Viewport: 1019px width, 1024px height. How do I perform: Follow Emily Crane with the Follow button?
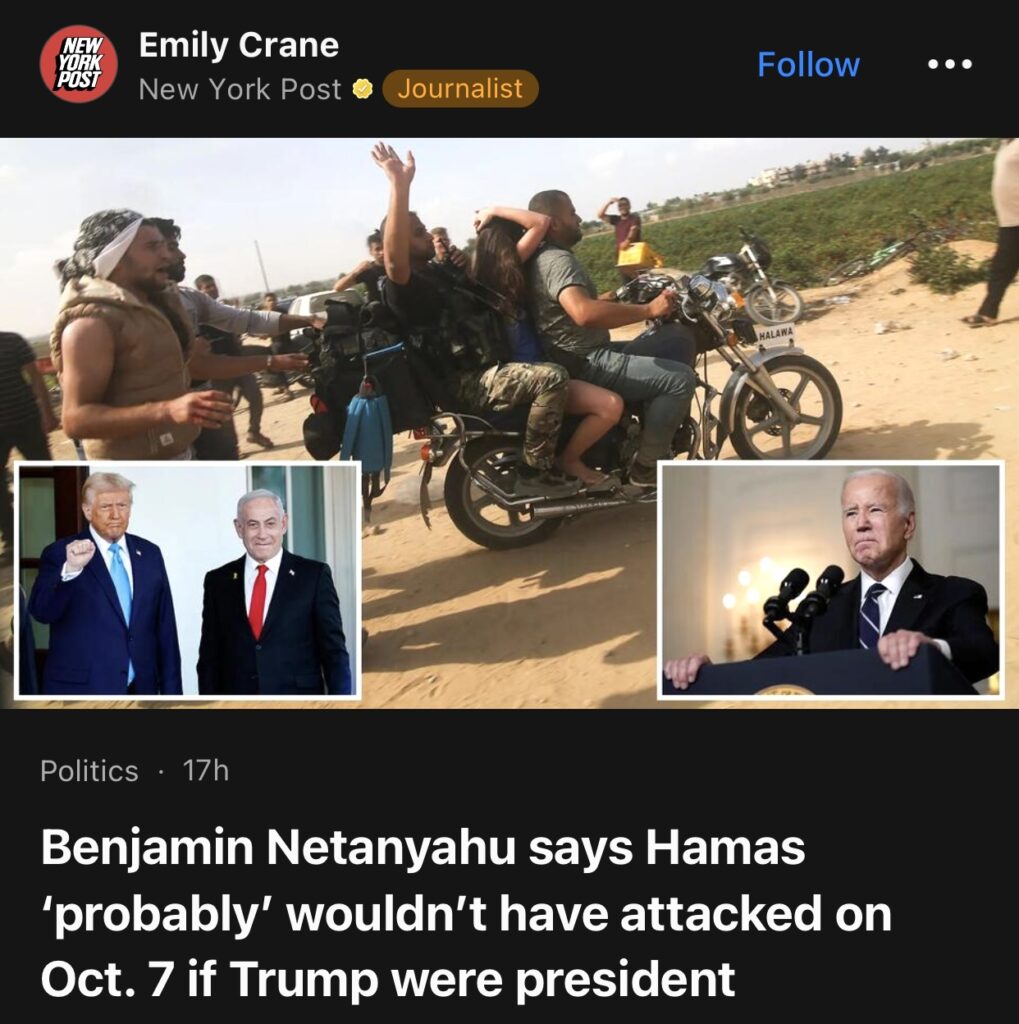point(809,64)
